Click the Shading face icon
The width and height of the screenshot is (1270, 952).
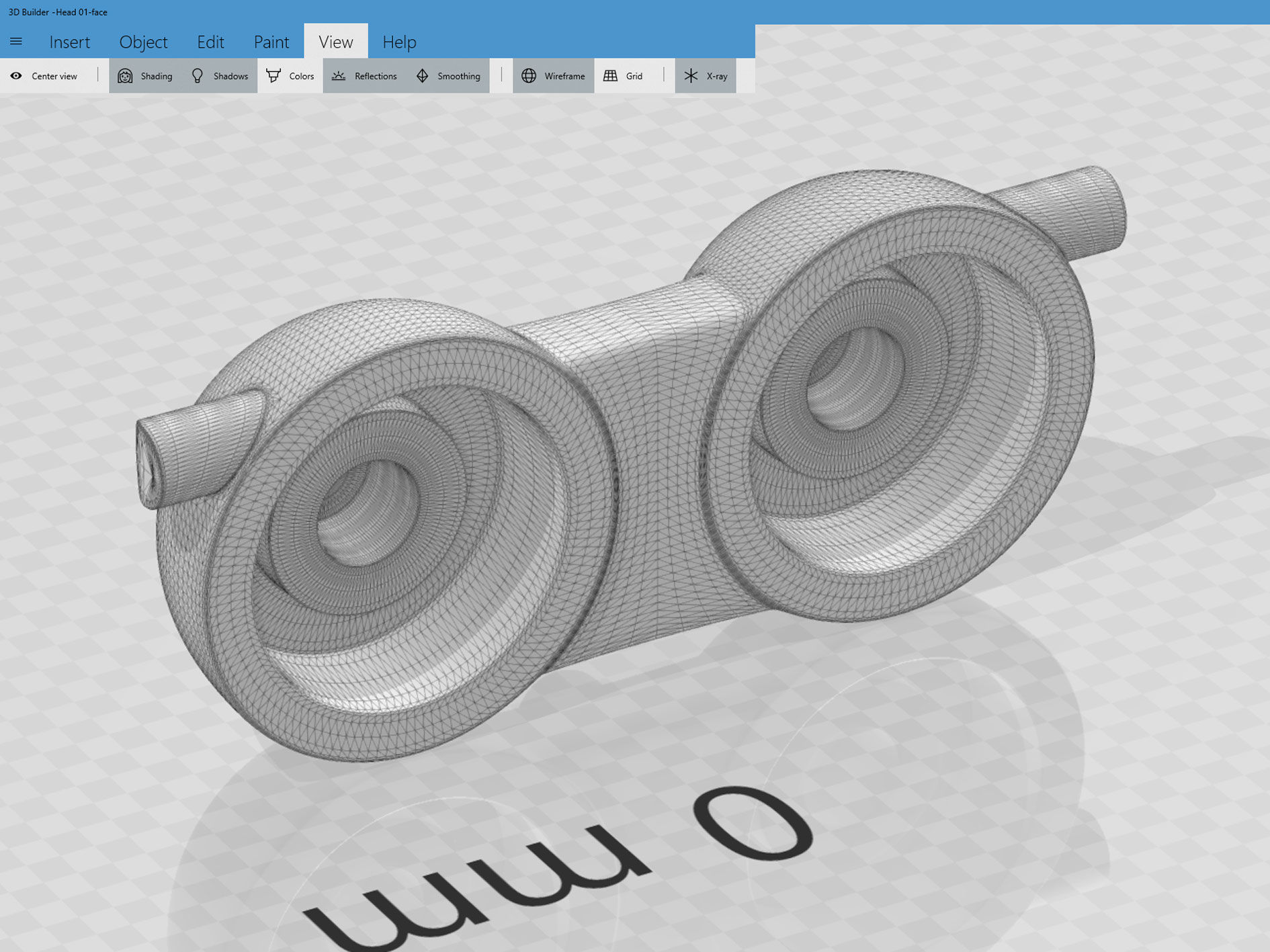click(x=125, y=76)
